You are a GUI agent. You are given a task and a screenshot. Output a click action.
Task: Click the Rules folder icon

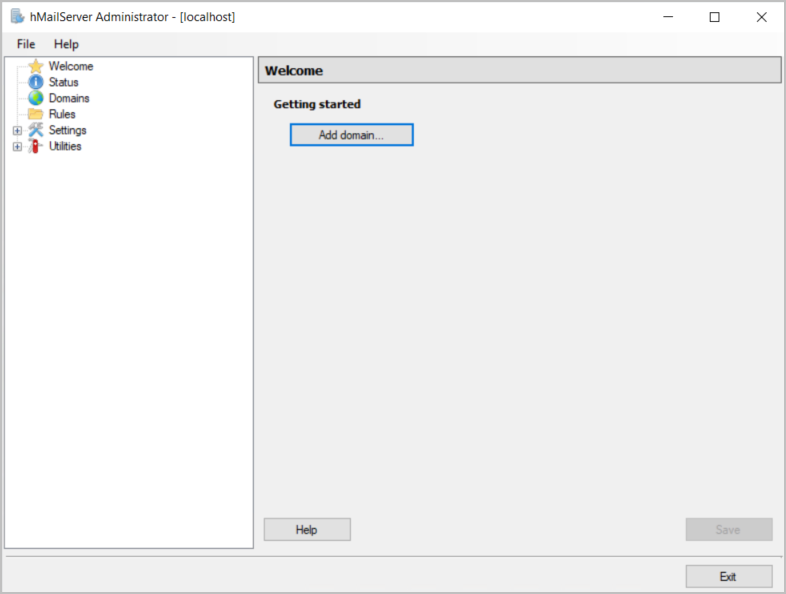pyautogui.click(x=36, y=114)
